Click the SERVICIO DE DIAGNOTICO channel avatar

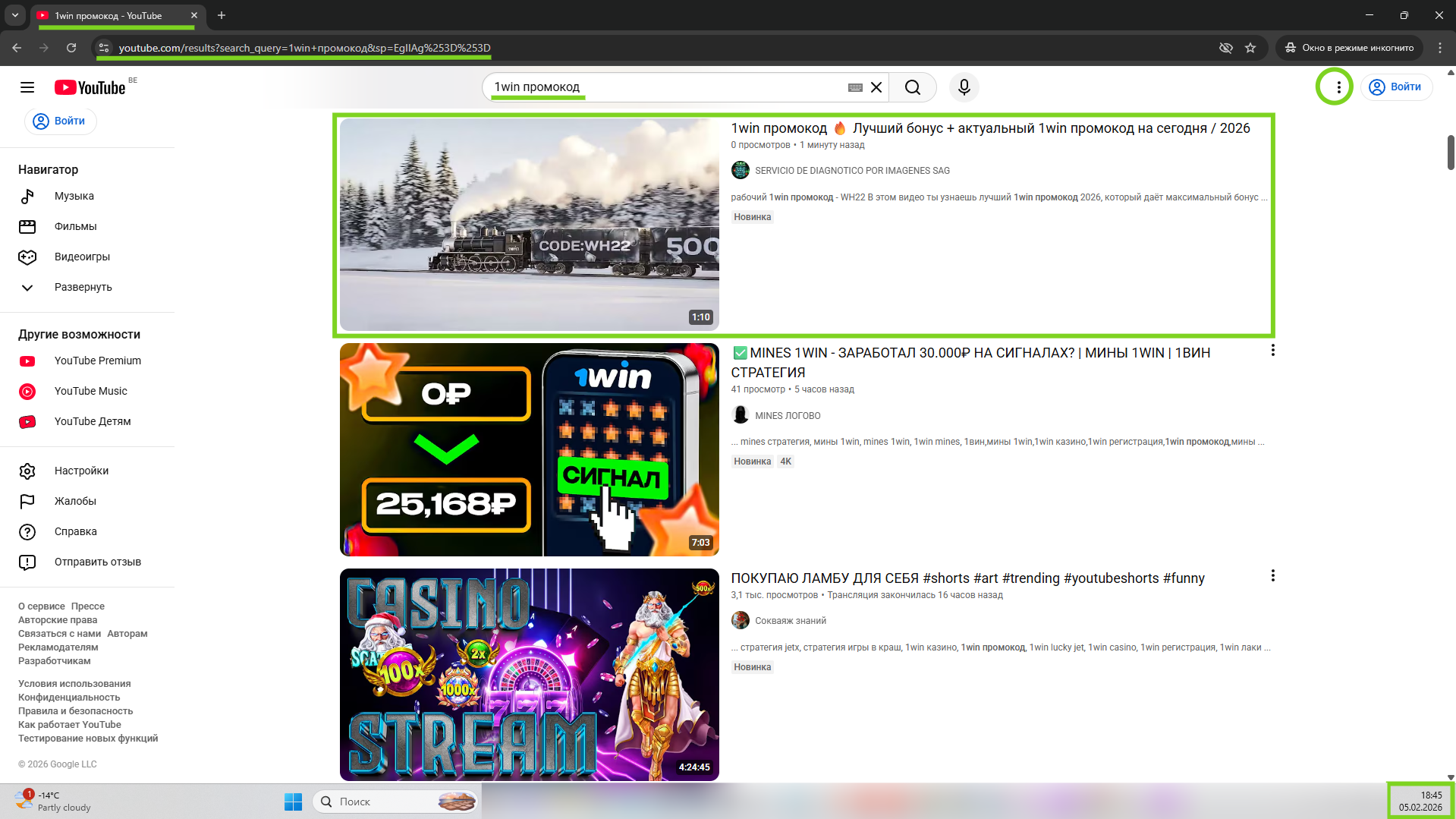(x=741, y=171)
